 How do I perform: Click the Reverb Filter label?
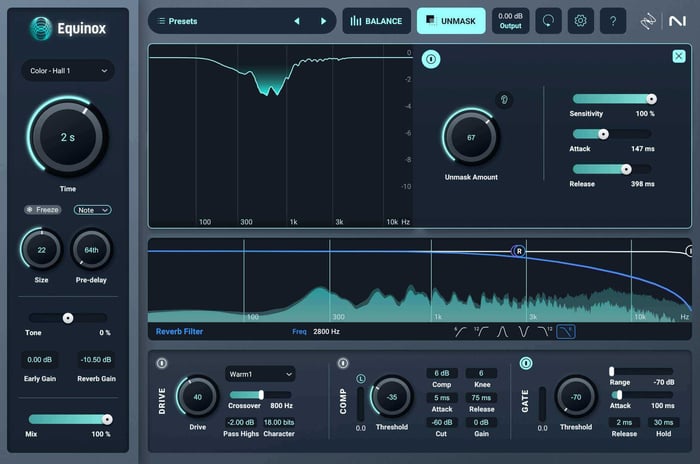(x=179, y=331)
